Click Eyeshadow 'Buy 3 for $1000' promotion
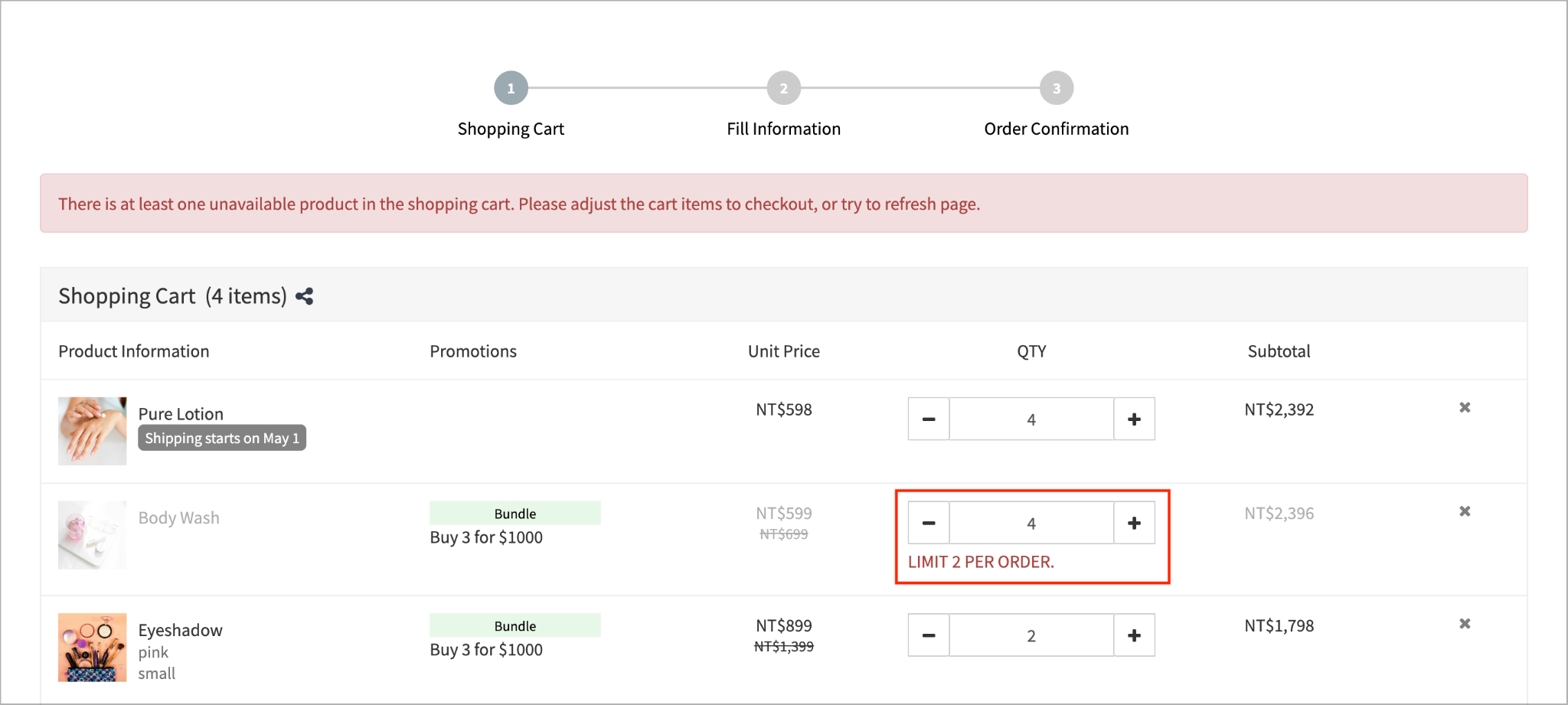 click(486, 650)
